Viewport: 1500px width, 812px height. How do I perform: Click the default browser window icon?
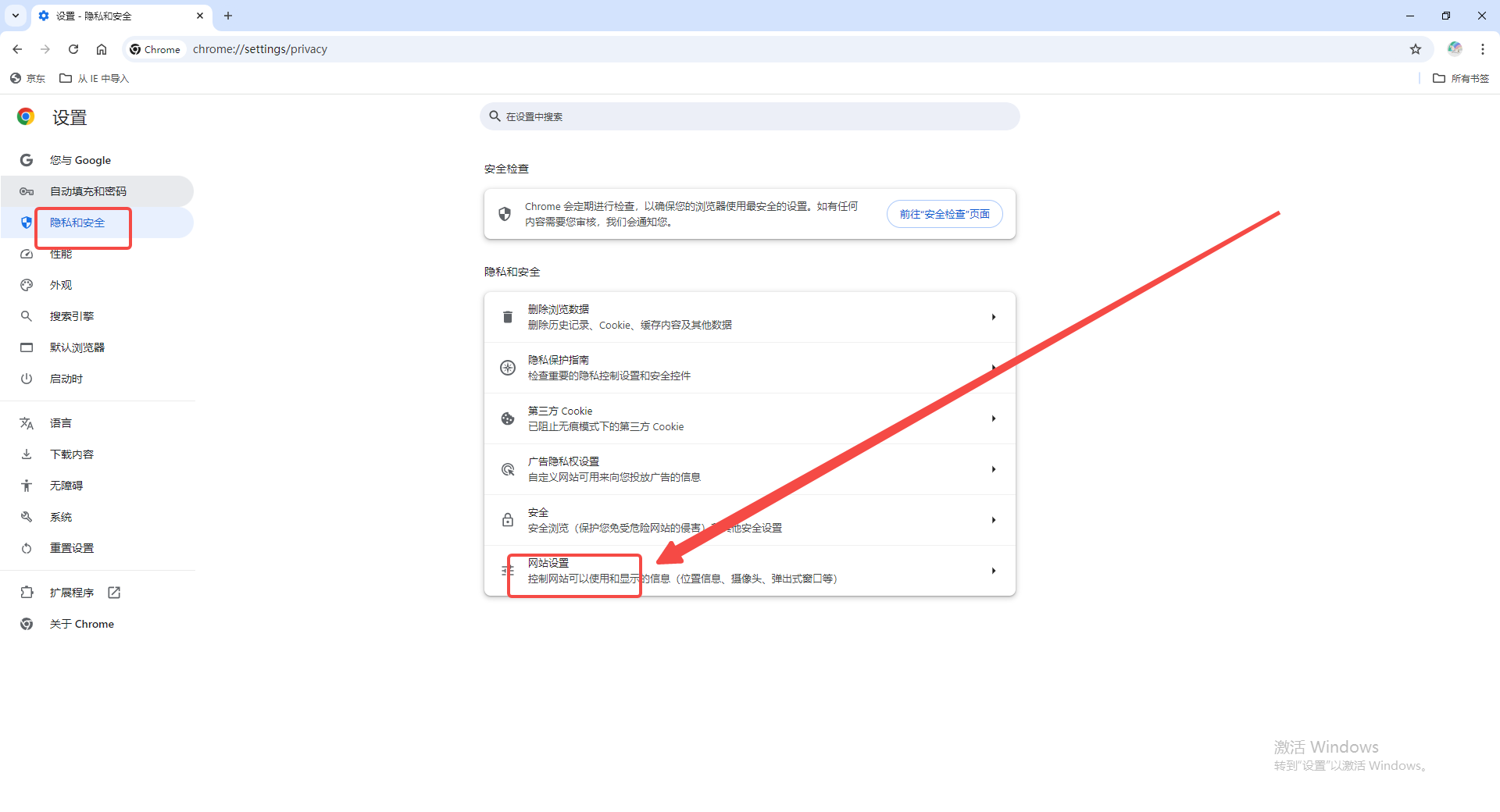tap(27, 347)
